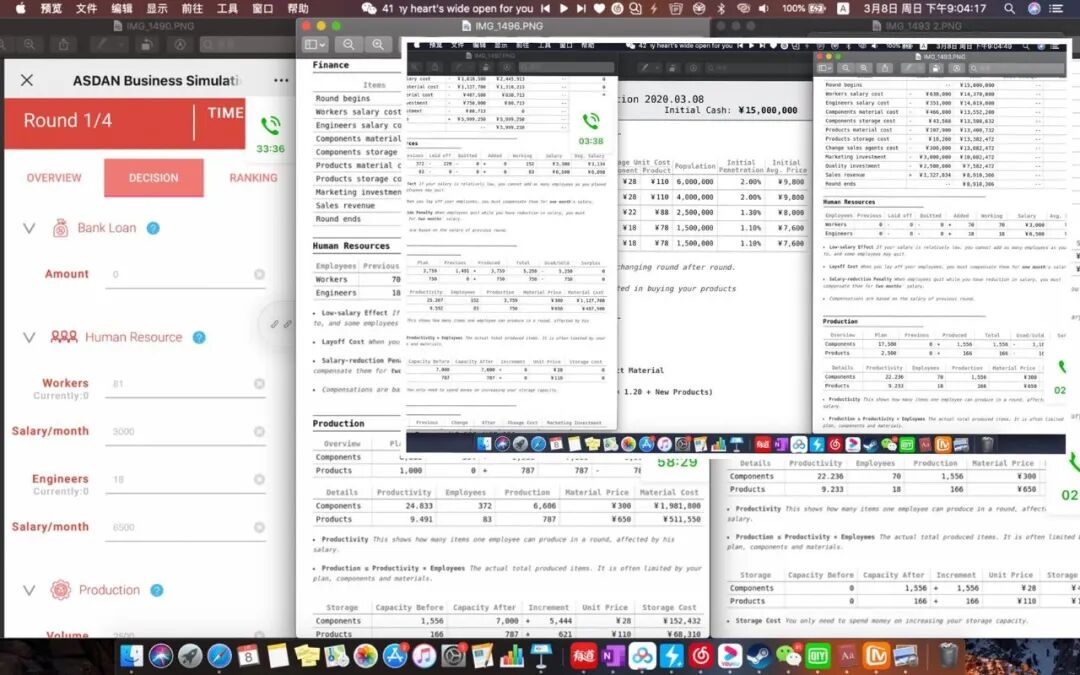Open the three-dot more menu in ASDAN header
Image resolution: width=1080 pixels, height=675 pixels.
click(x=281, y=81)
